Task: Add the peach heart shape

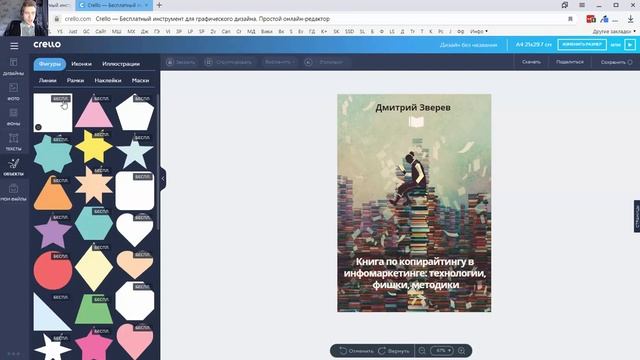Action: click(135, 265)
